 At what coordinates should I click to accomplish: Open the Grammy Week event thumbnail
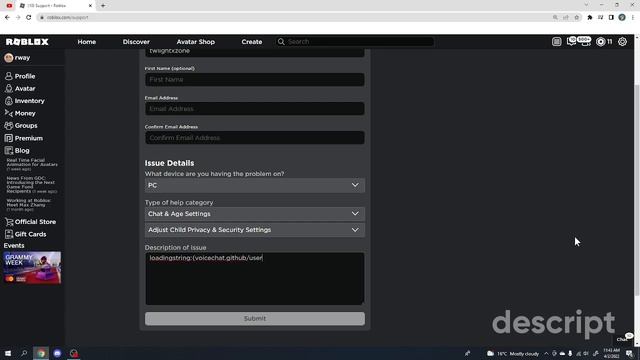32,268
